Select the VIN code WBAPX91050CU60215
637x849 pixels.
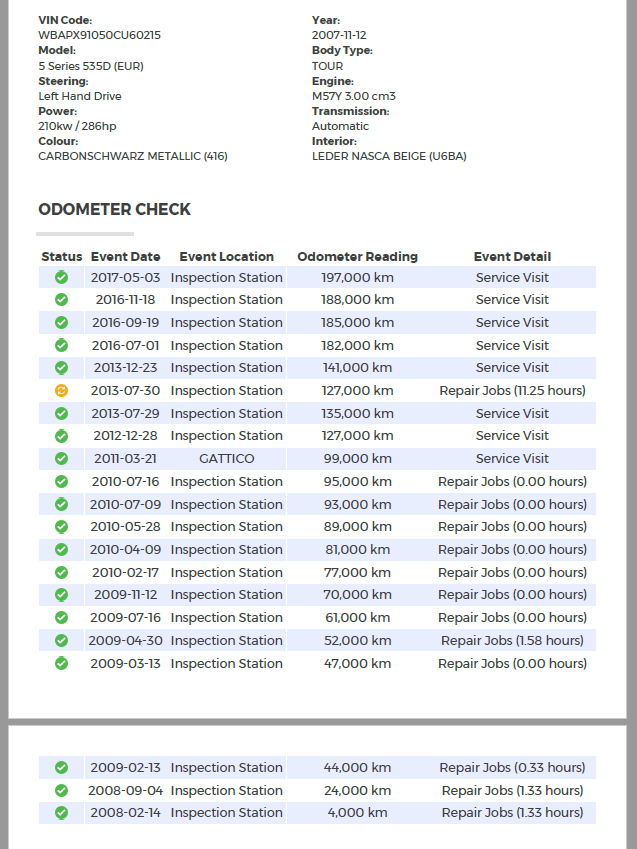[99, 35]
